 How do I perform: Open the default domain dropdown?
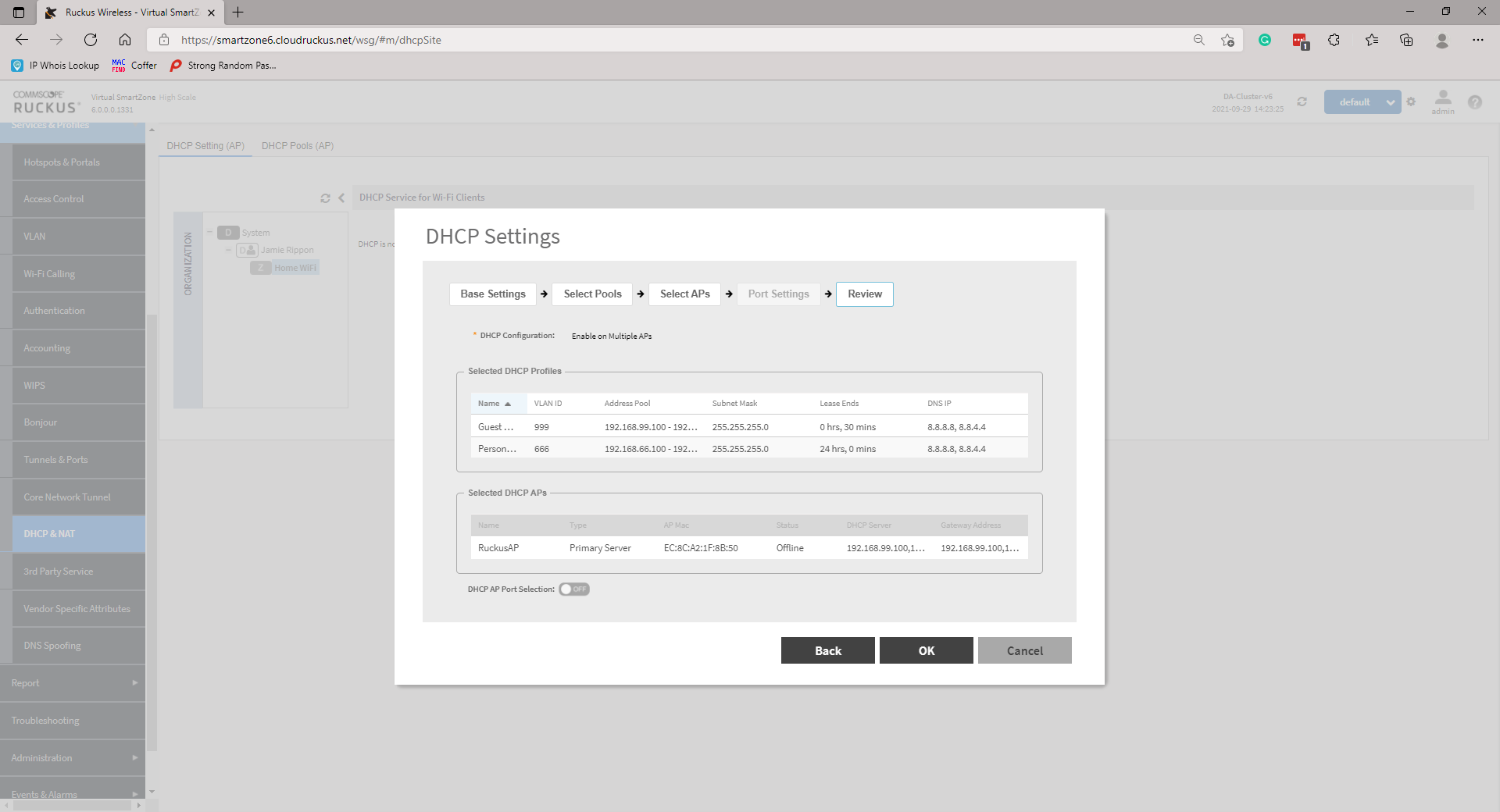[x=1362, y=102]
